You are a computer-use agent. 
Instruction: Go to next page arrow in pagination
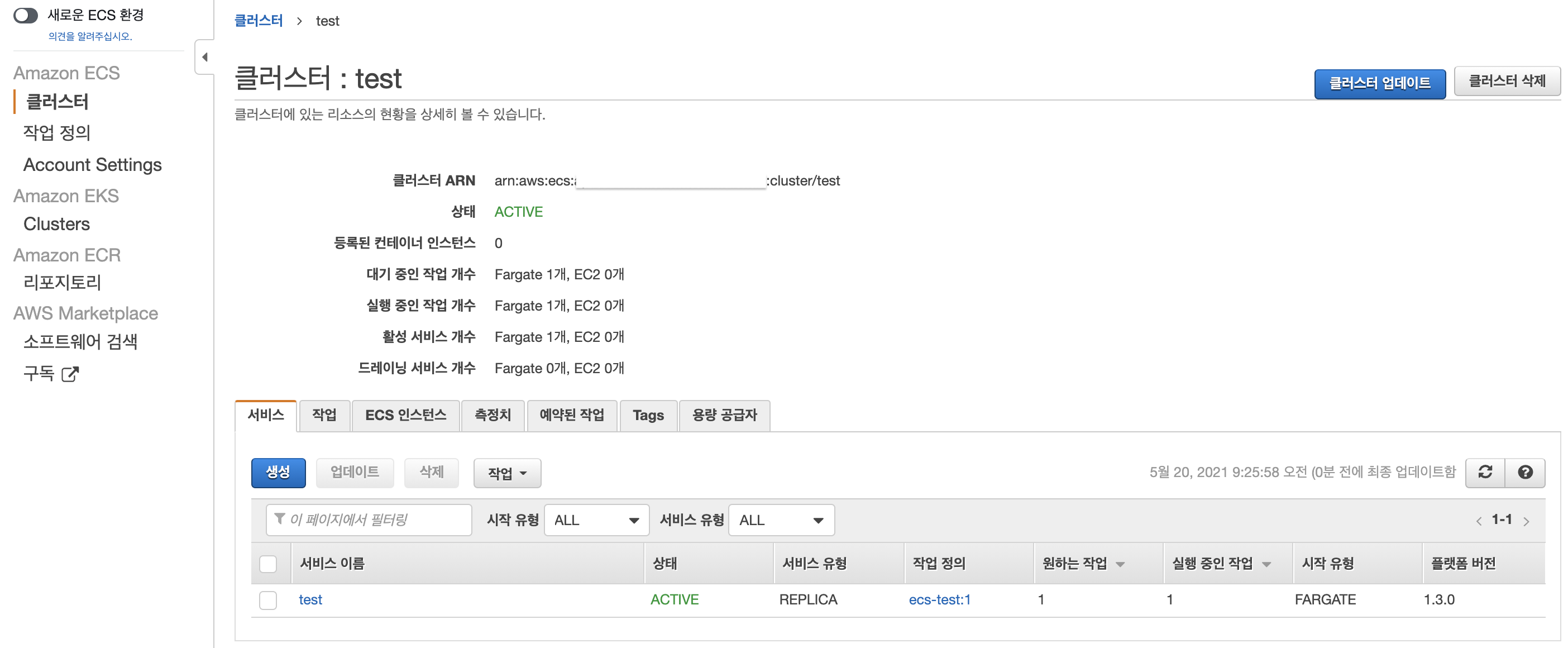pyautogui.click(x=1526, y=521)
